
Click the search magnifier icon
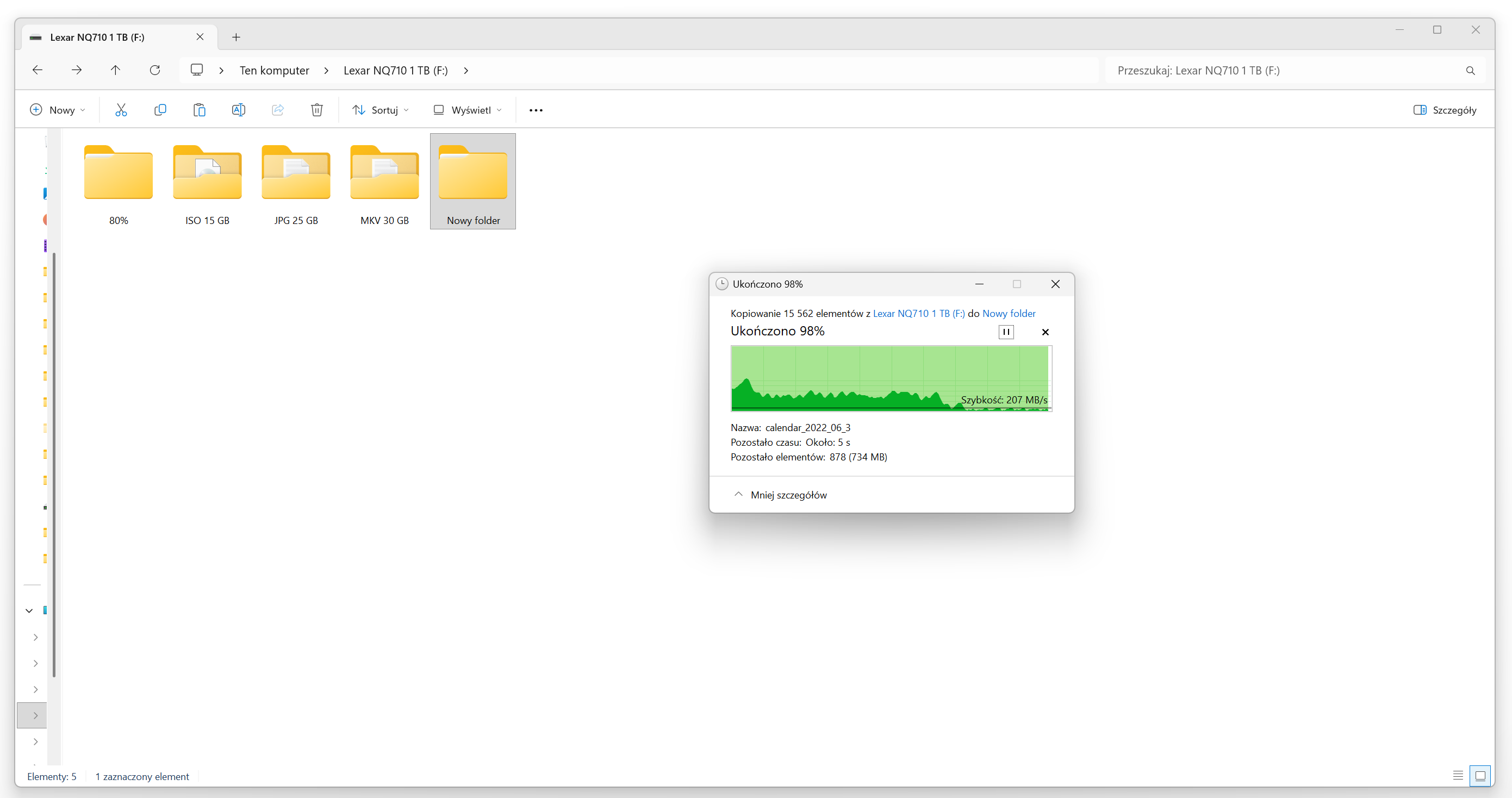pos(1470,71)
